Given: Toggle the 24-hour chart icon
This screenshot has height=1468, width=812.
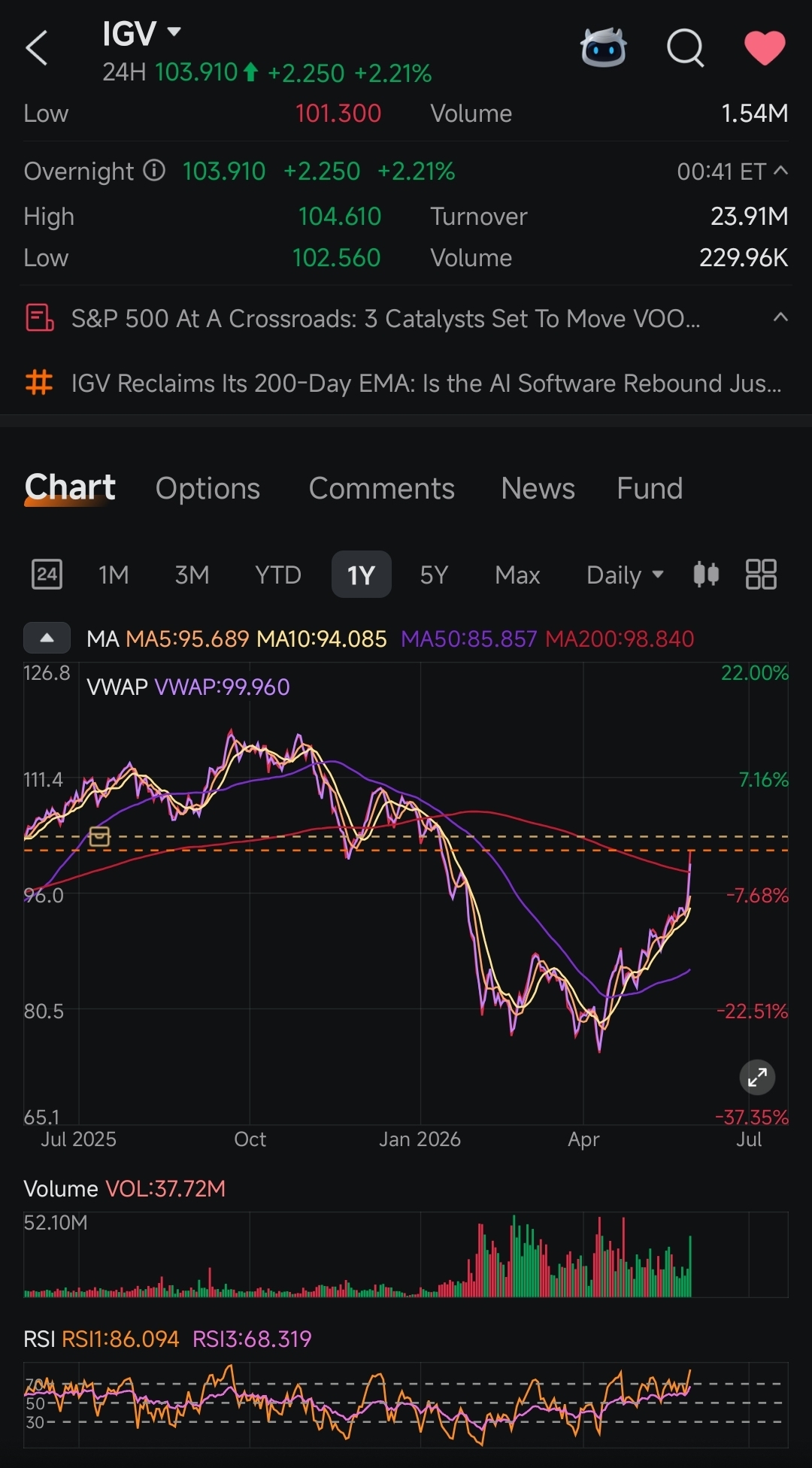Looking at the screenshot, I should (47, 575).
